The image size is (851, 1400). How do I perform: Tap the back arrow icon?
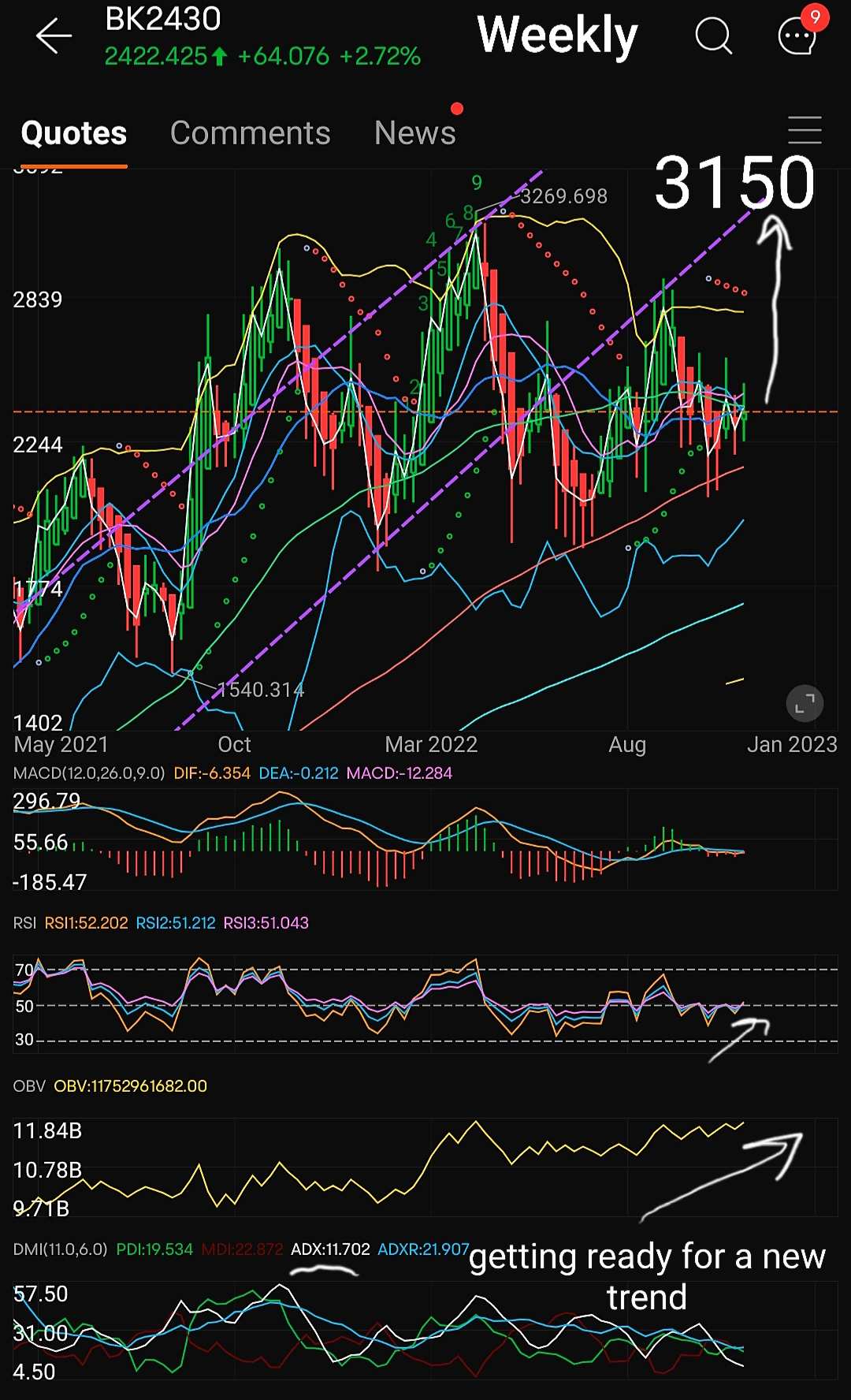pyautogui.click(x=54, y=36)
